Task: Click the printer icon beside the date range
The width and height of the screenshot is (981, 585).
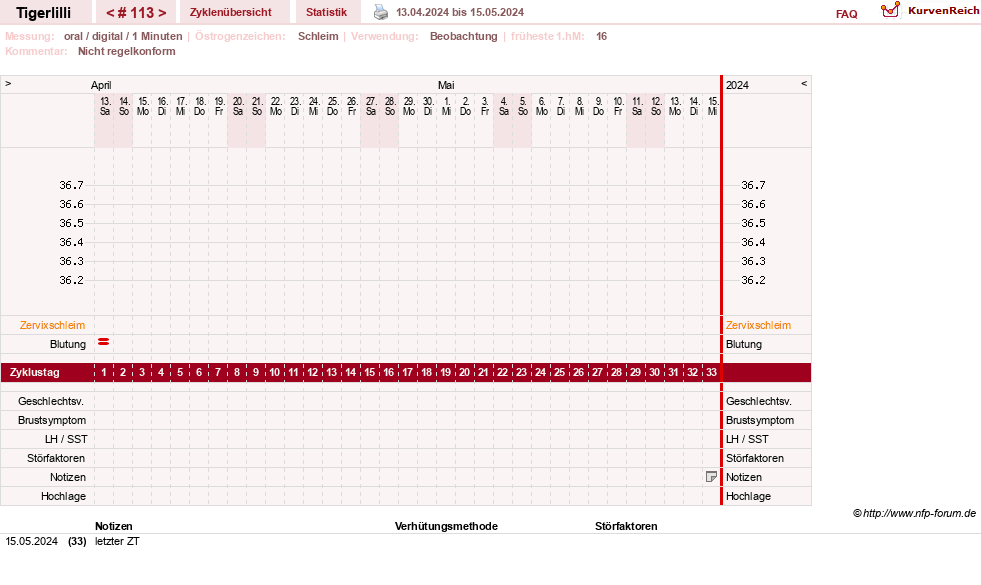Action: pos(380,12)
